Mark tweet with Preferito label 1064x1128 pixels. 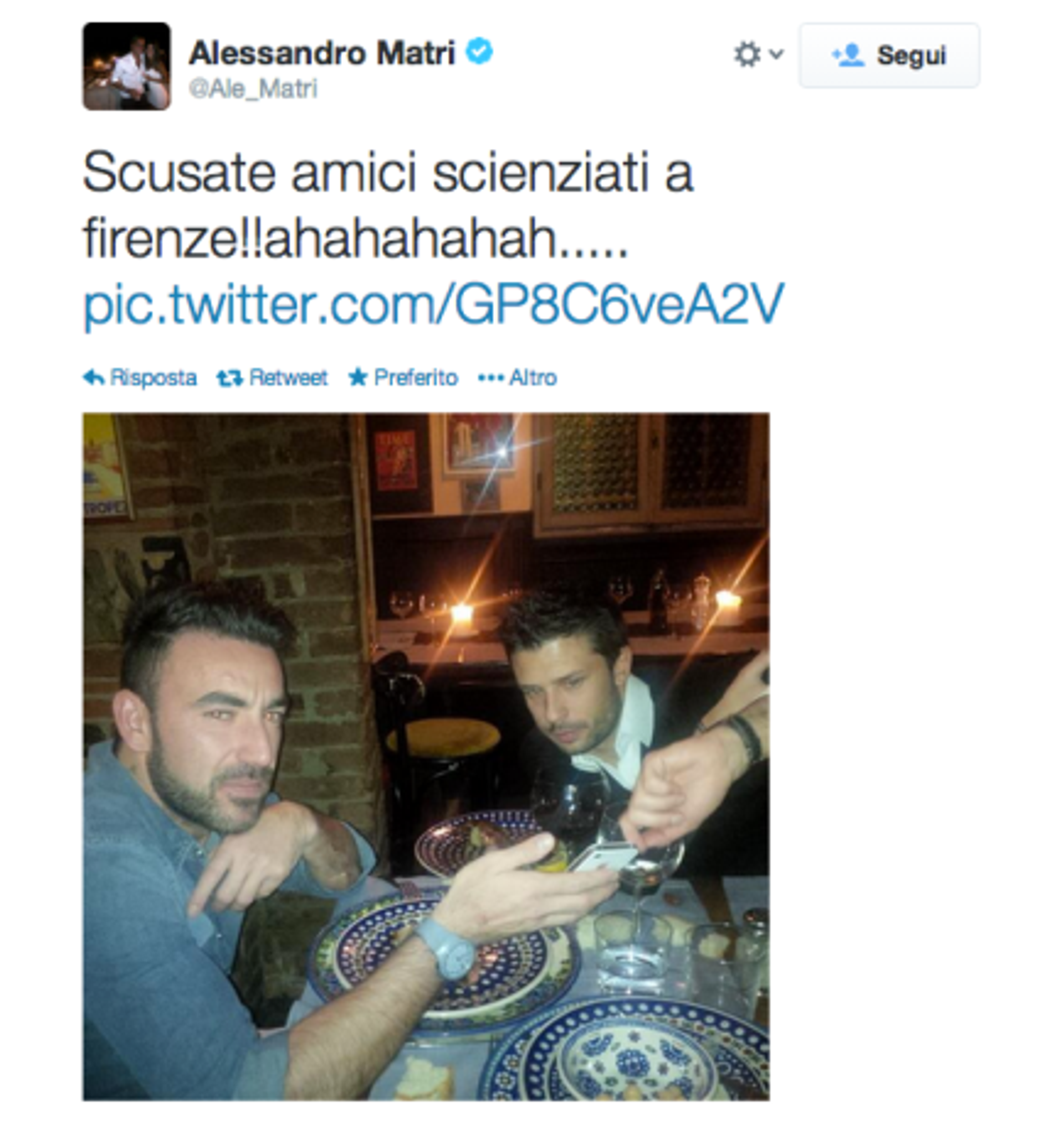click(x=416, y=378)
